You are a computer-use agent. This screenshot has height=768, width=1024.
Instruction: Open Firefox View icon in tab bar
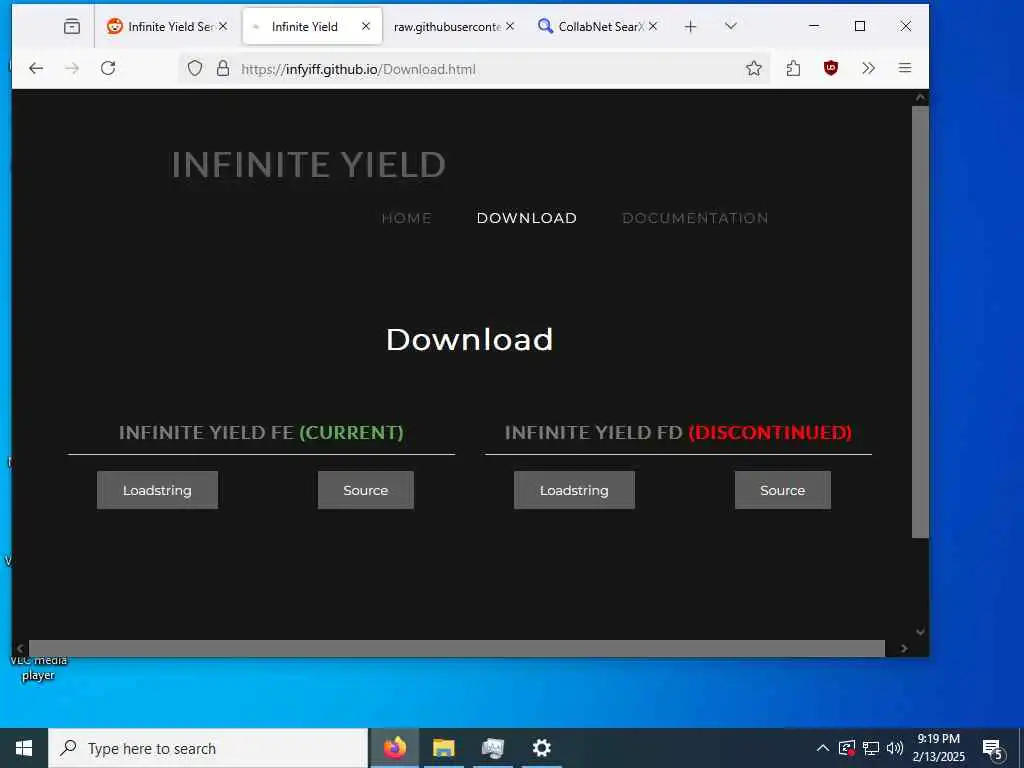(72, 26)
